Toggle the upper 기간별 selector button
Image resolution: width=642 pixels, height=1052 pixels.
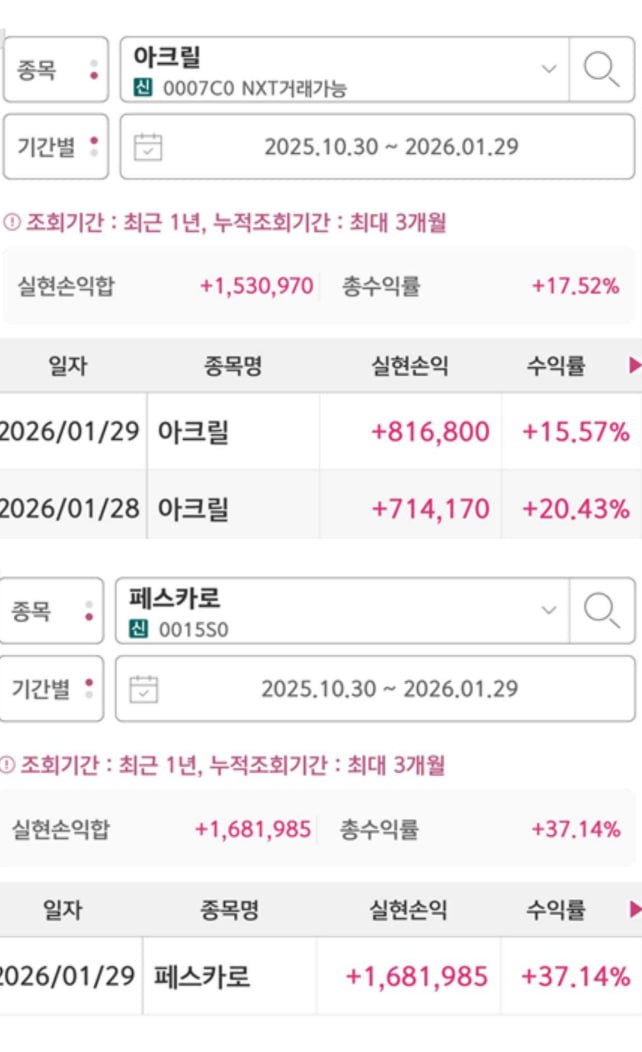pos(55,147)
